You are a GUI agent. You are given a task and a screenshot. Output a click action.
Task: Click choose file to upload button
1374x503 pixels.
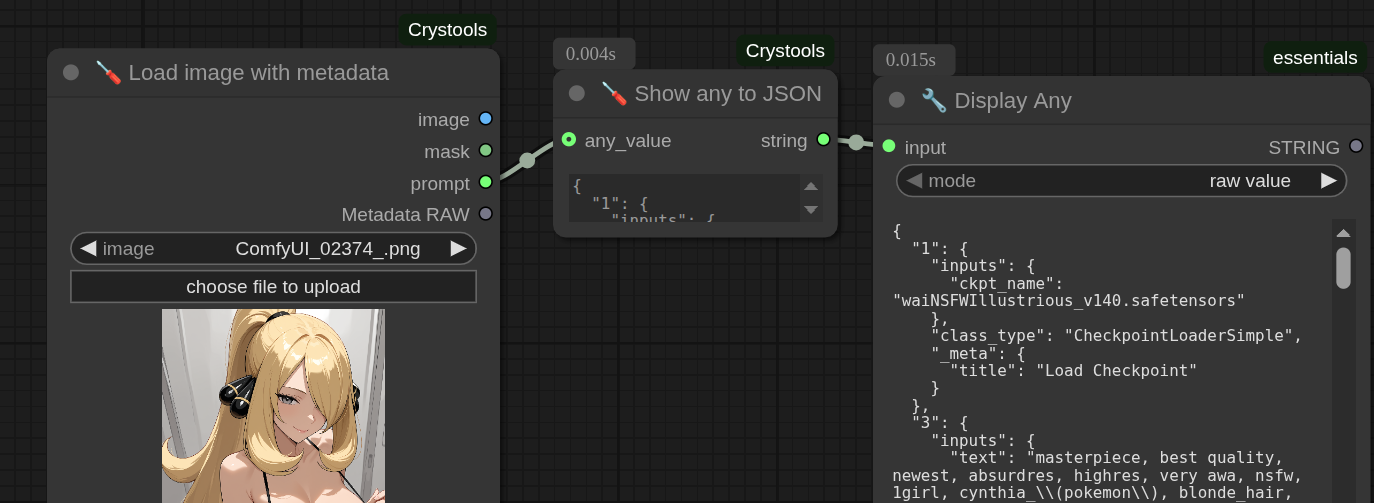(273, 287)
